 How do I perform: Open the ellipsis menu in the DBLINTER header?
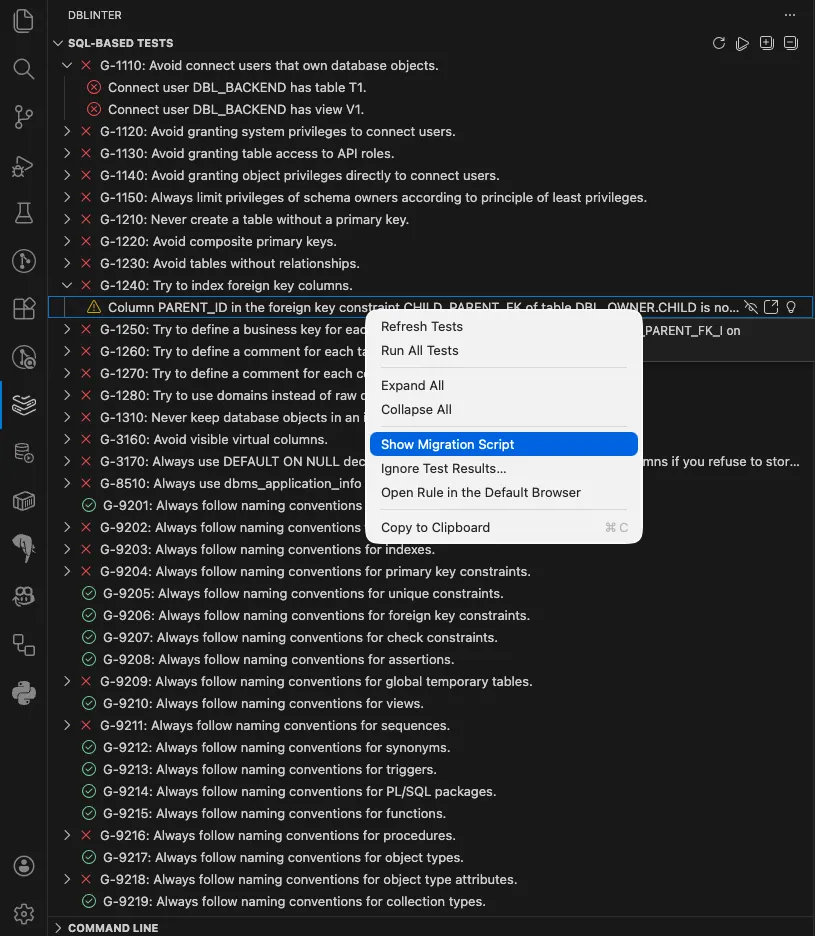(x=789, y=14)
